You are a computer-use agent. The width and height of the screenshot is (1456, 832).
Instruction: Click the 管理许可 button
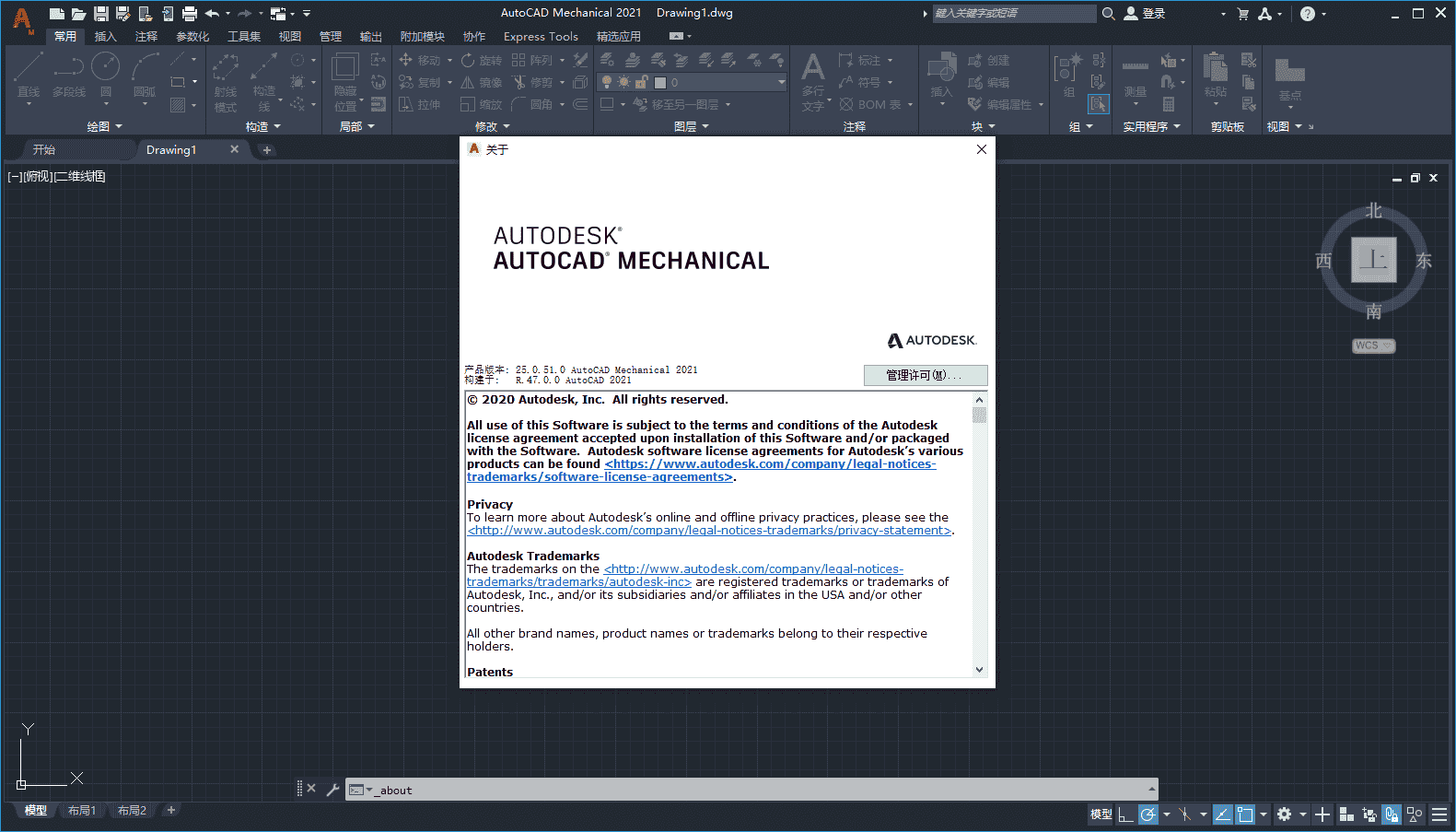point(925,375)
